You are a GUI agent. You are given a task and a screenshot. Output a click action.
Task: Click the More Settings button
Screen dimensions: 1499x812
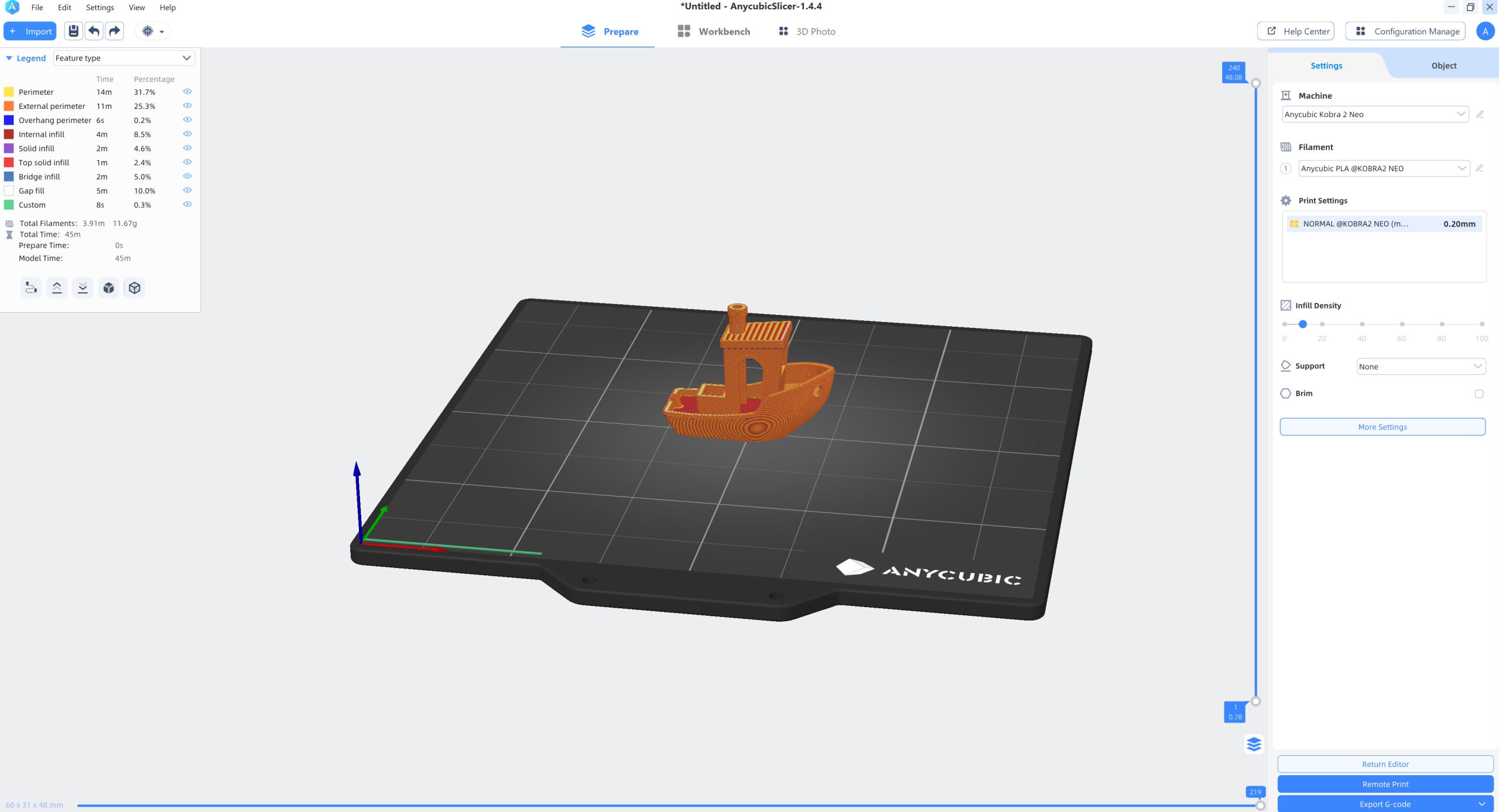click(x=1382, y=426)
